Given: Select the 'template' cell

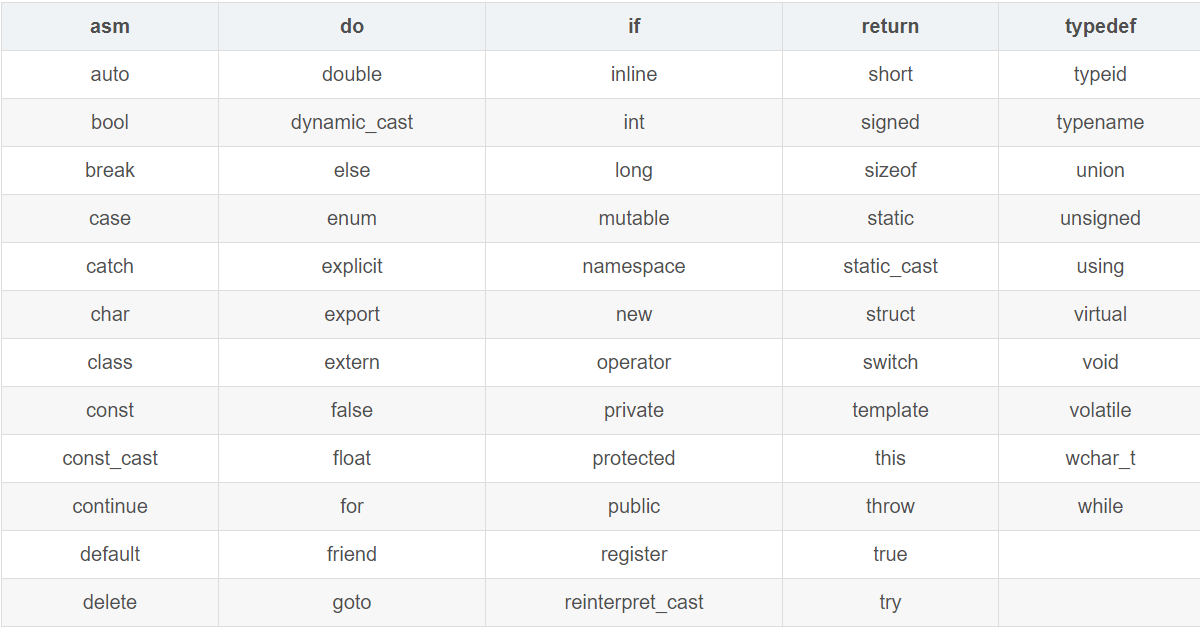Looking at the screenshot, I should [x=890, y=411].
